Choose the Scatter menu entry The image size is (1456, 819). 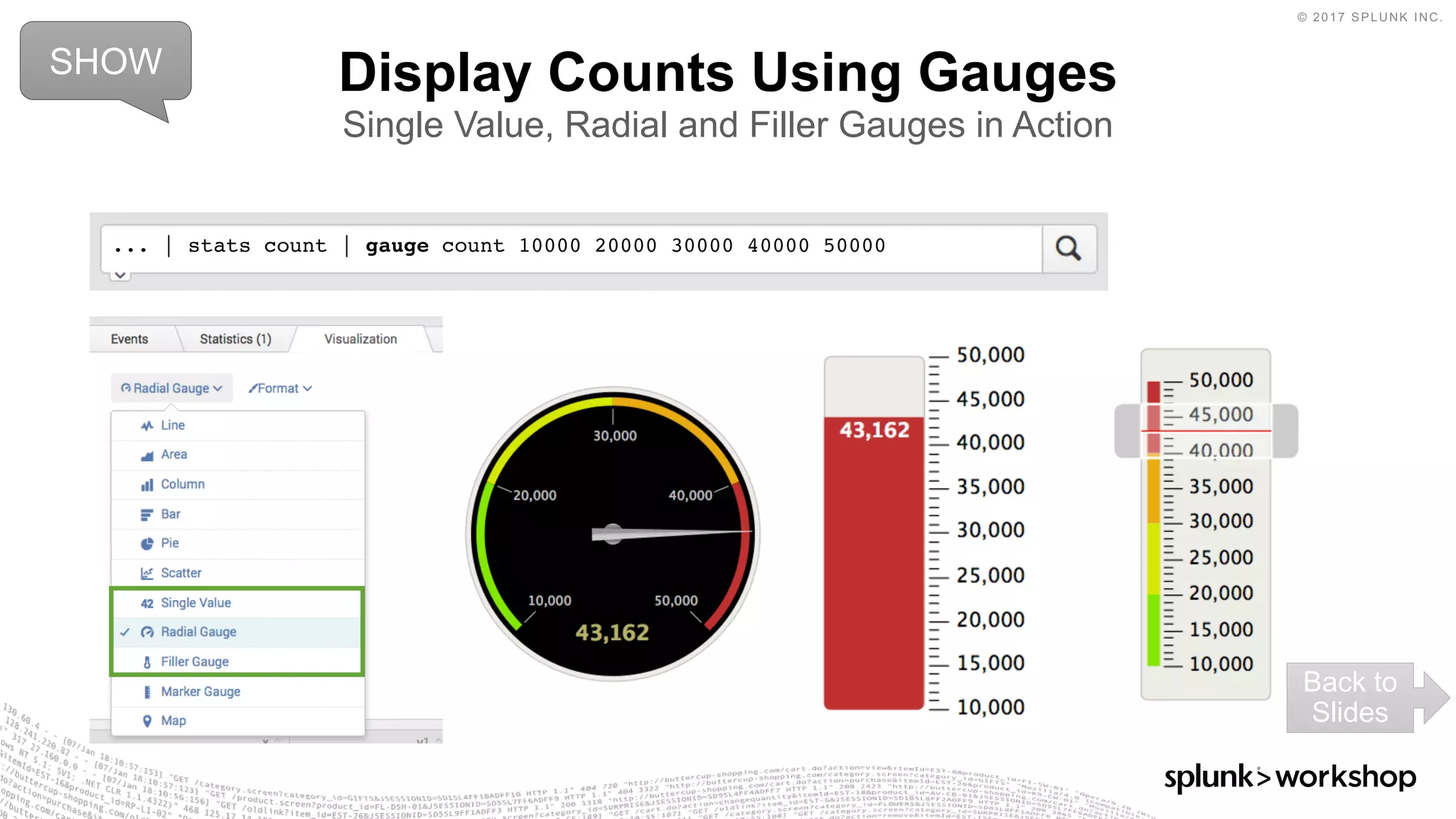[238, 573]
